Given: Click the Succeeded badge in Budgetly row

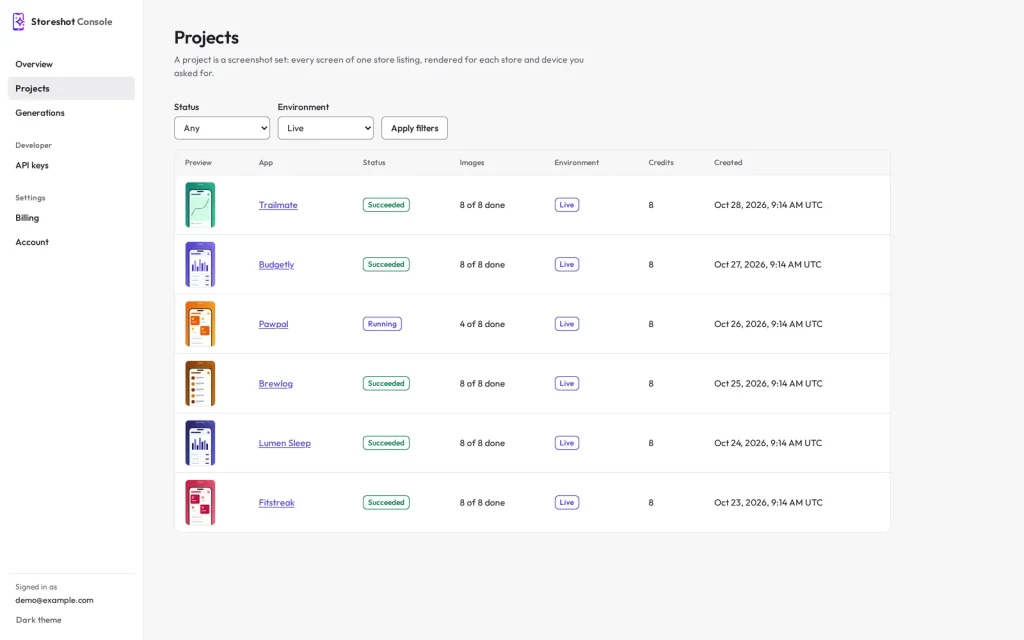Looking at the screenshot, I should tap(386, 264).
